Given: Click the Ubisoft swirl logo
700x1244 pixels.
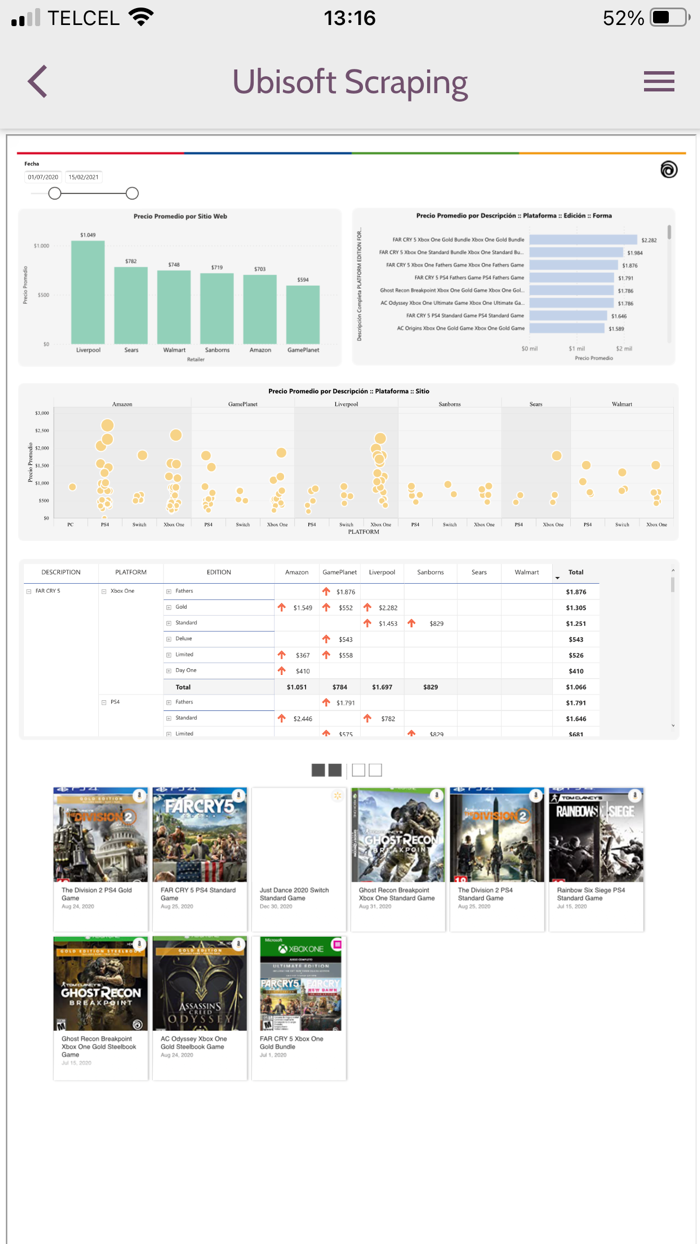Looking at the screenshot, I should (668, 170).
